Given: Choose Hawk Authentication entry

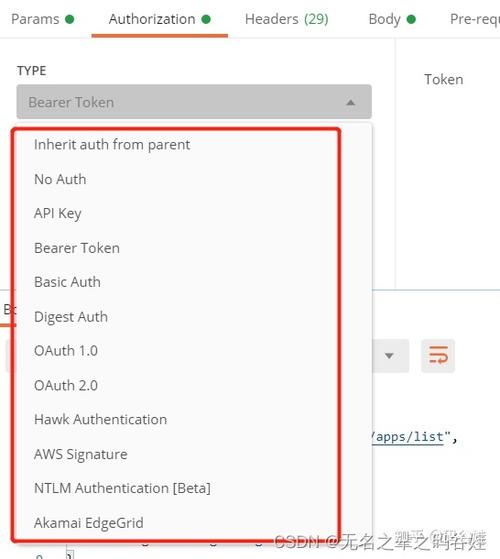Looking at the screenshot, I should click(x=100, y=420).
